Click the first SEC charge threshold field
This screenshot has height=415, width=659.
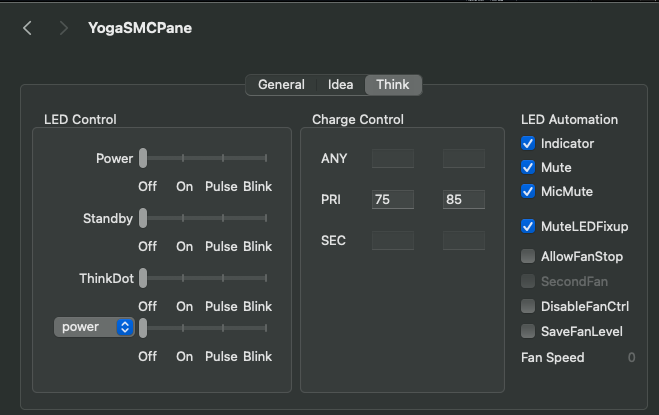click(393, 240)
